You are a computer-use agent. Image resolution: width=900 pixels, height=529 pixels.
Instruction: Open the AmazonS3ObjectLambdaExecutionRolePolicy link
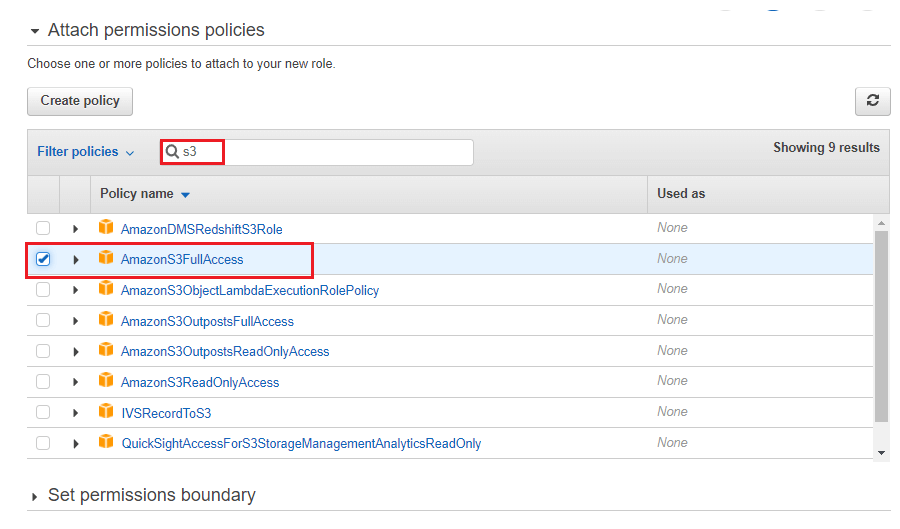point(250,290)
